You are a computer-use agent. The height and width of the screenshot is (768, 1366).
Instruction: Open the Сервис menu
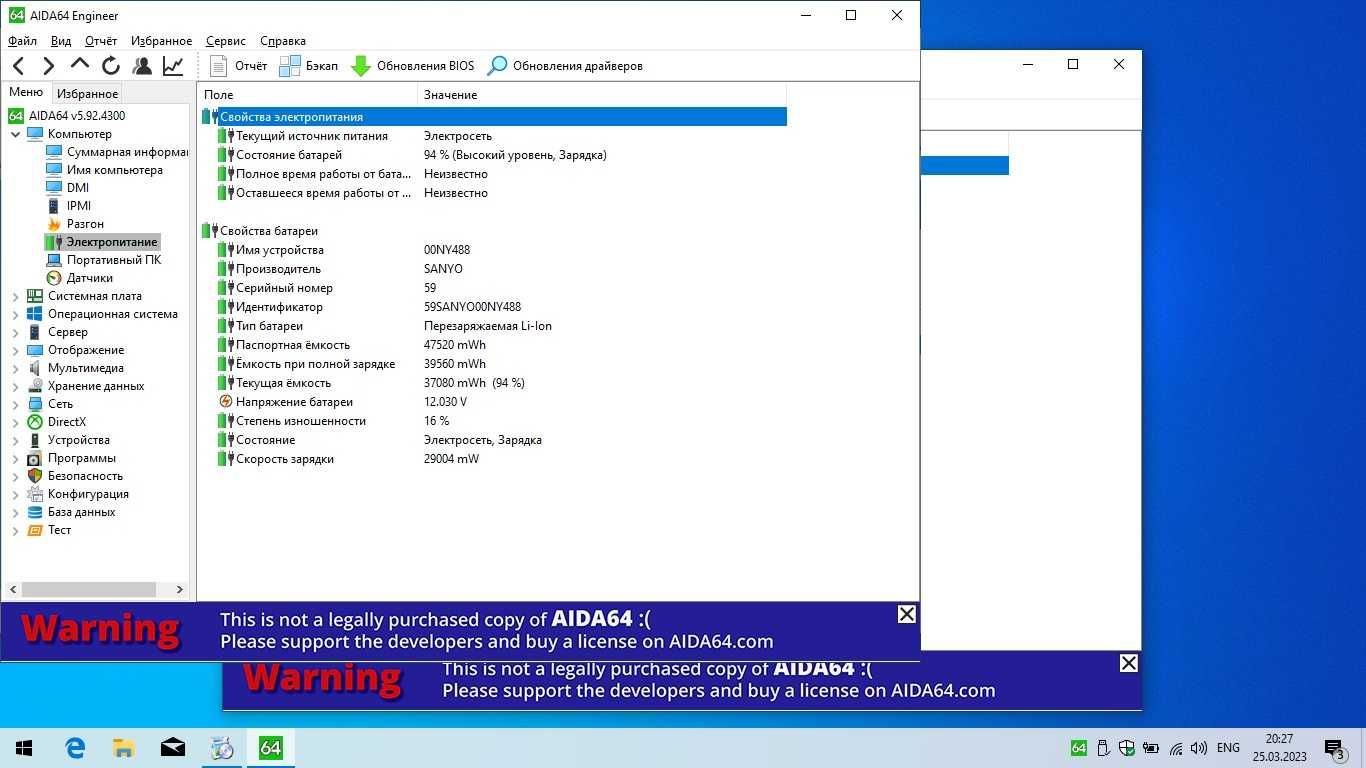click(226, 41)
